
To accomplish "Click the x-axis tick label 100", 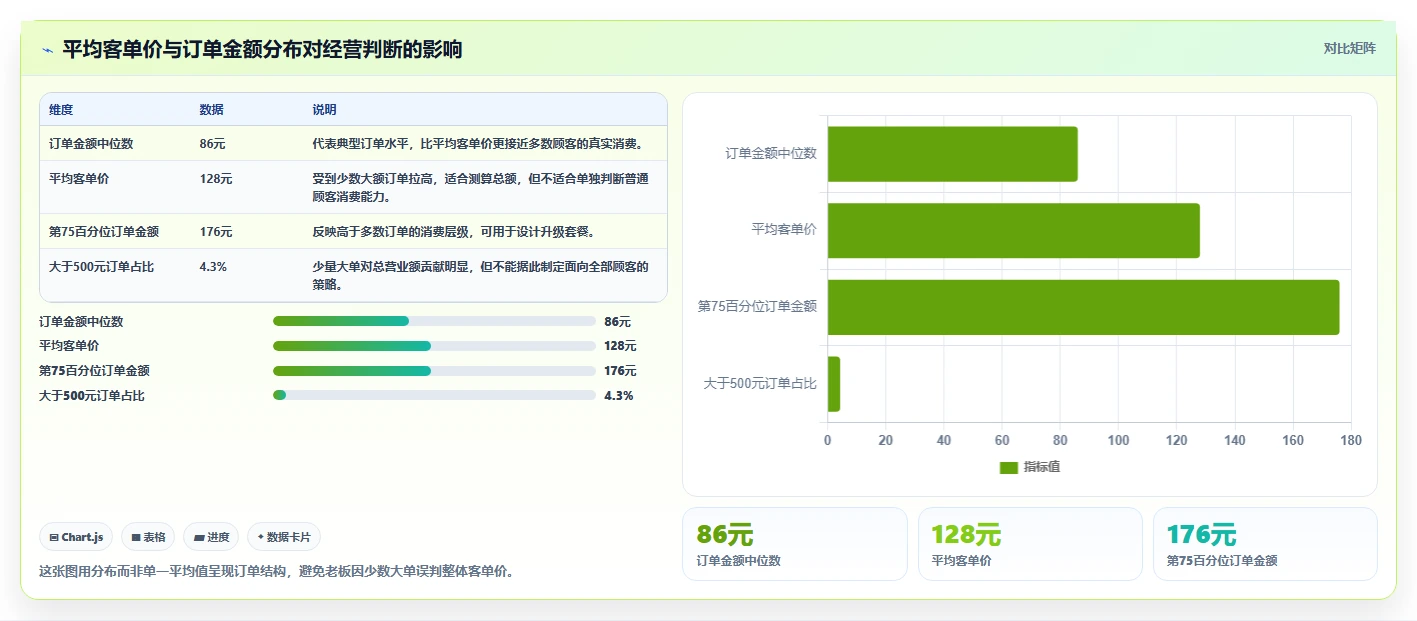I will [1118, 441].
